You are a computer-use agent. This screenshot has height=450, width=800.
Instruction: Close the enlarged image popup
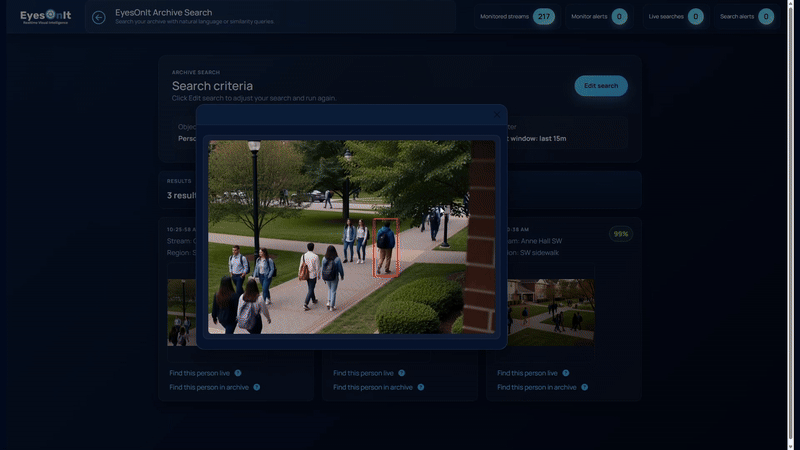pos(496,115)
